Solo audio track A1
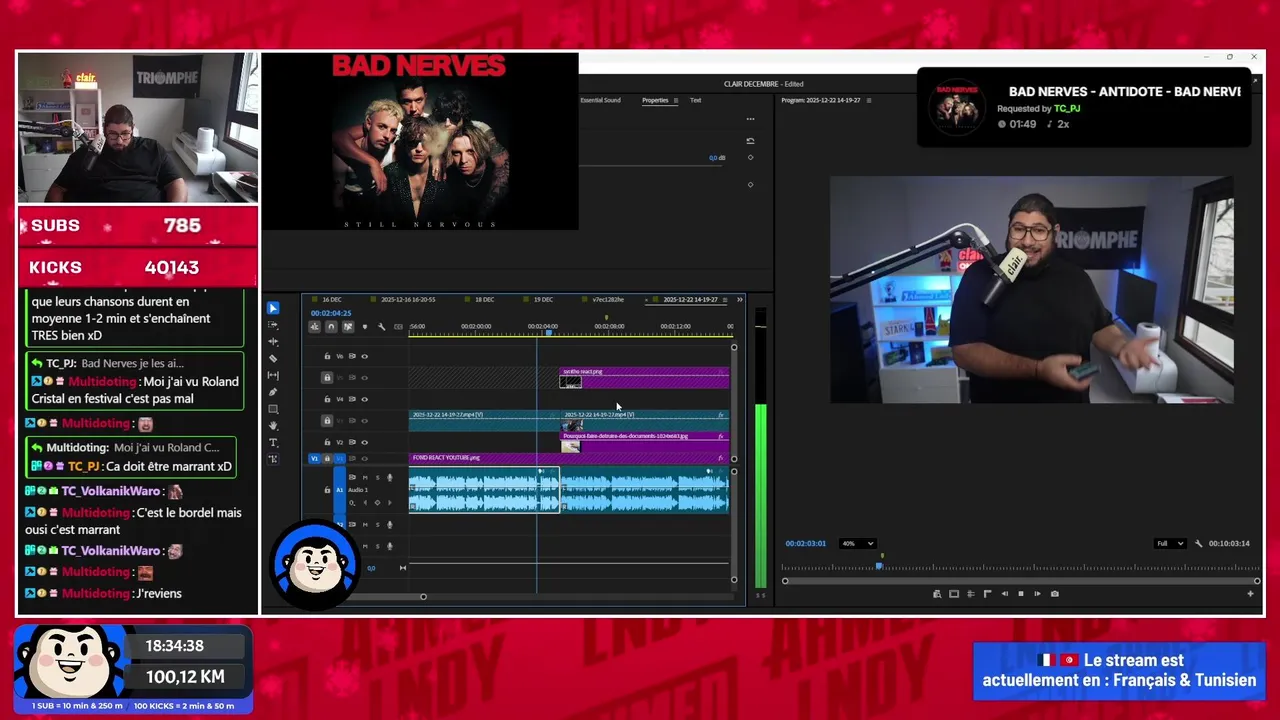This screenshot has height=720, width=1280. [x=377, y=478]
